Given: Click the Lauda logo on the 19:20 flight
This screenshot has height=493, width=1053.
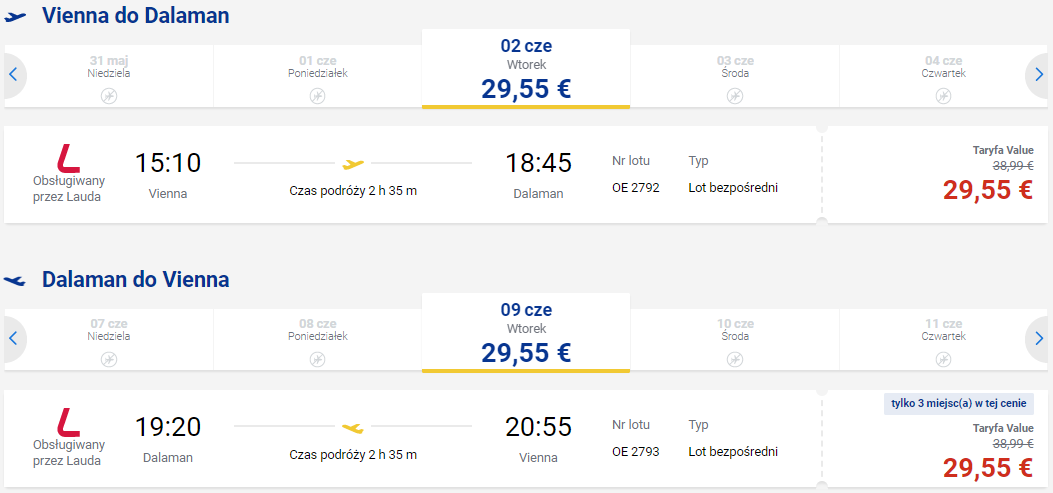Looking at the screenshot, I should pyautogui.click(x=68, y=423).
